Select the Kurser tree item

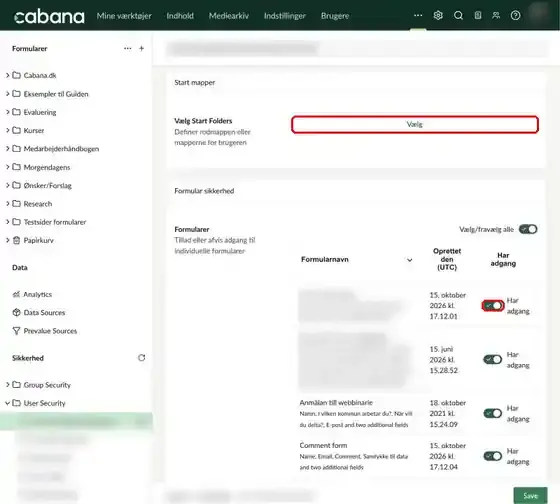(34, 130)
